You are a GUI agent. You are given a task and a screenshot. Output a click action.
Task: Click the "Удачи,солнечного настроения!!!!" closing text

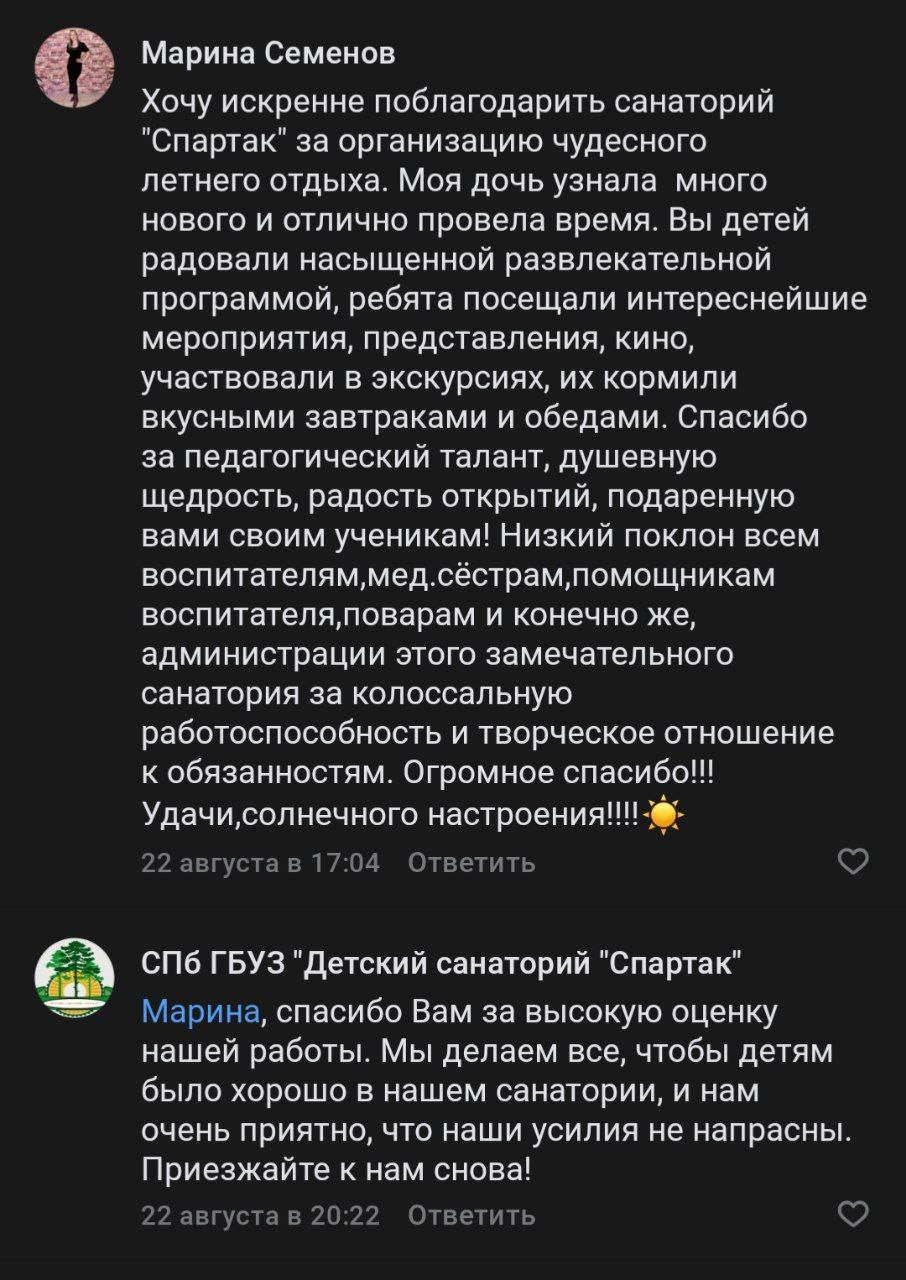(390, 816)
